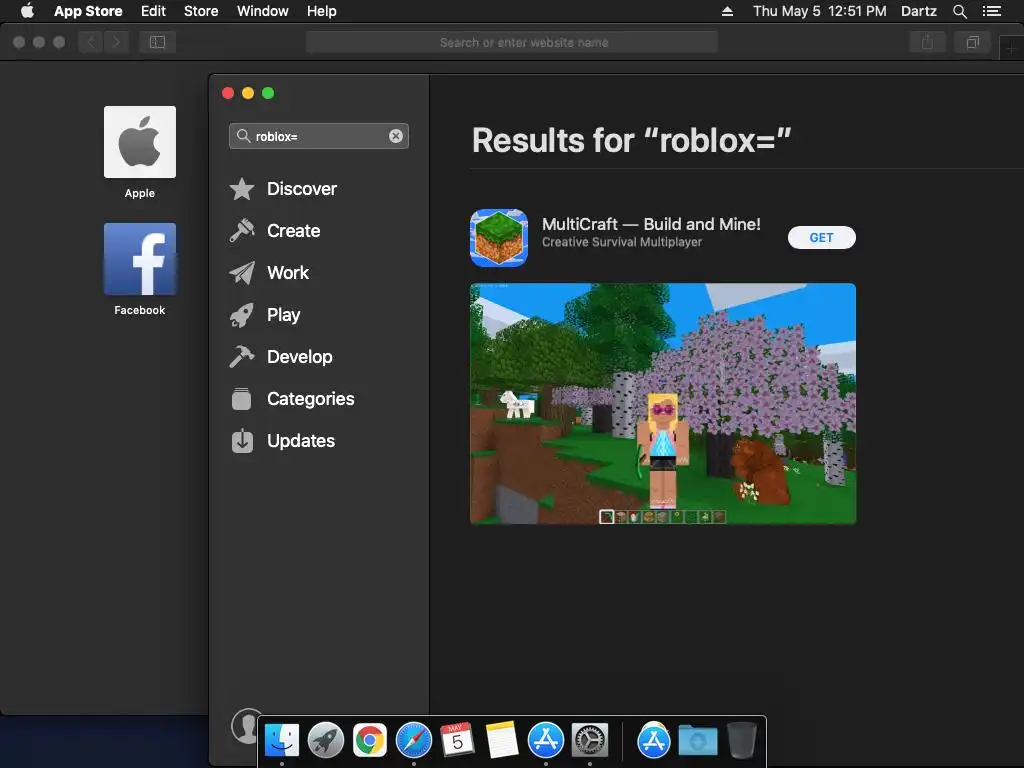The width and height of the screenshot is (1024, 768).
Task: Click the App Store search field
Action: (319, 136)
